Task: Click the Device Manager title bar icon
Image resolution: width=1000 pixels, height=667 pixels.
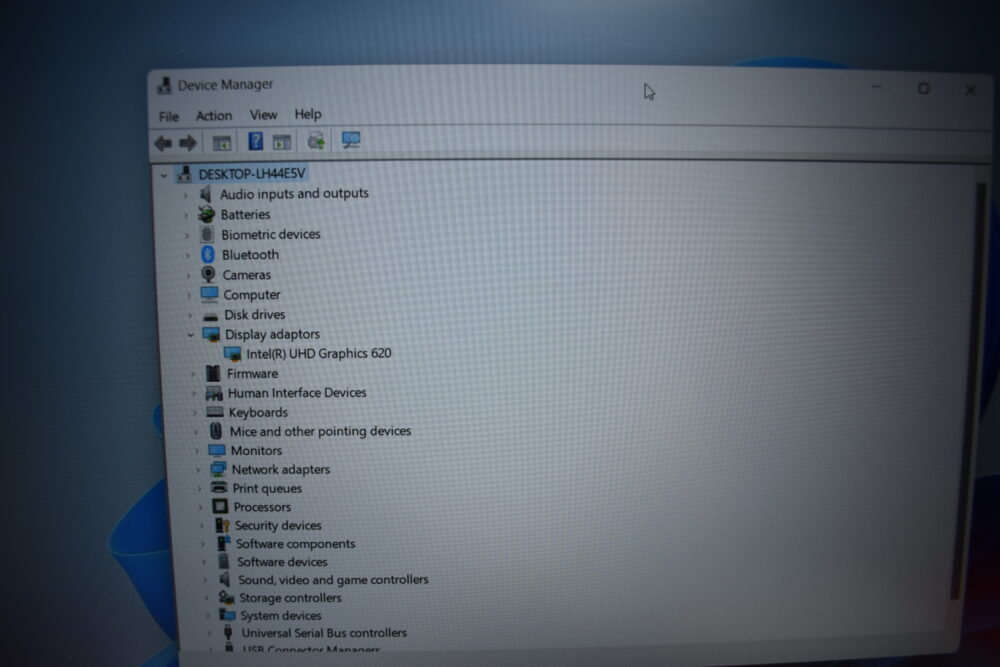Action: (165, 85)
